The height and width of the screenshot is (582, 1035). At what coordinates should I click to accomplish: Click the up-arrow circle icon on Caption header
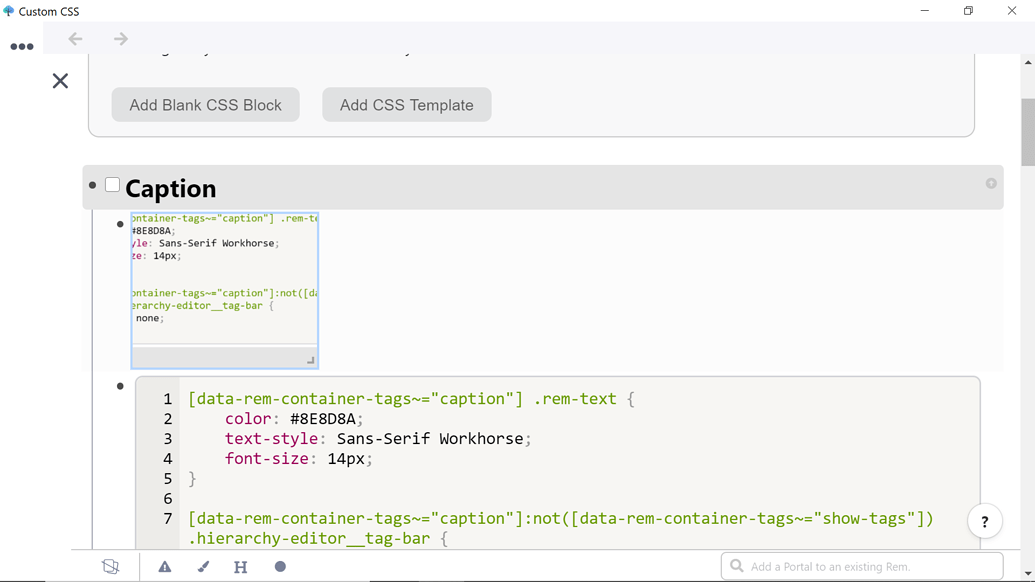tap(991, 183)
